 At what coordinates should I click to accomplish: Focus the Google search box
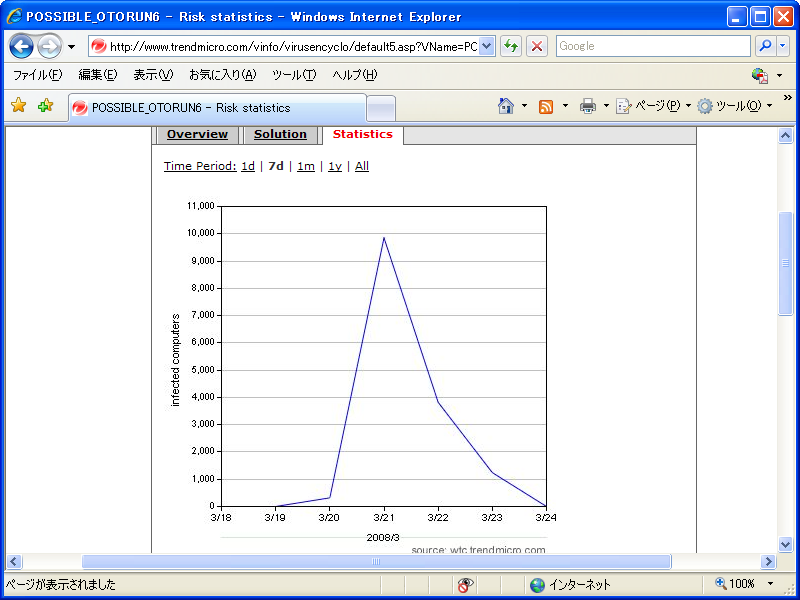653,46
